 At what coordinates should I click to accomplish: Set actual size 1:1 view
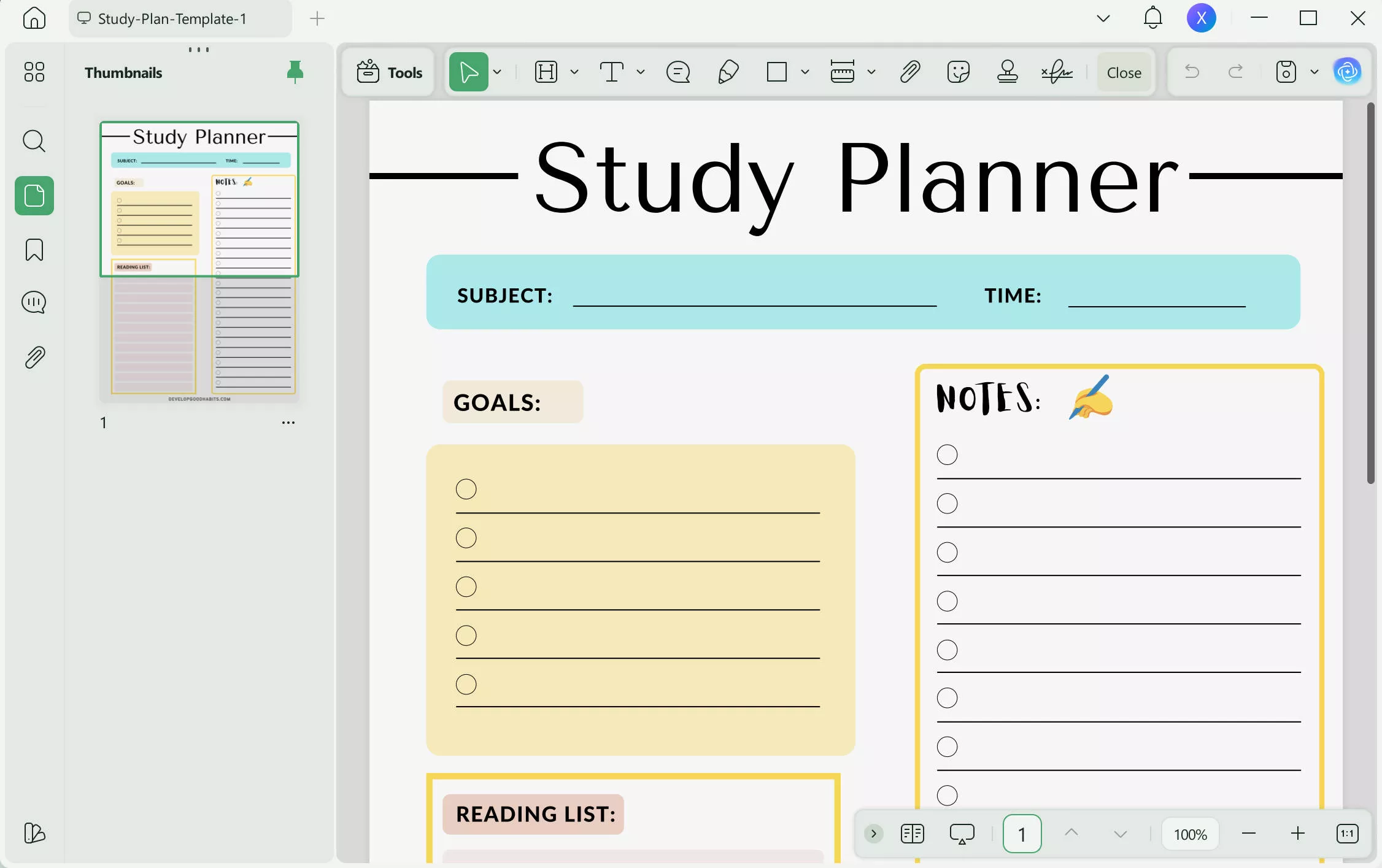[1347, 834]
